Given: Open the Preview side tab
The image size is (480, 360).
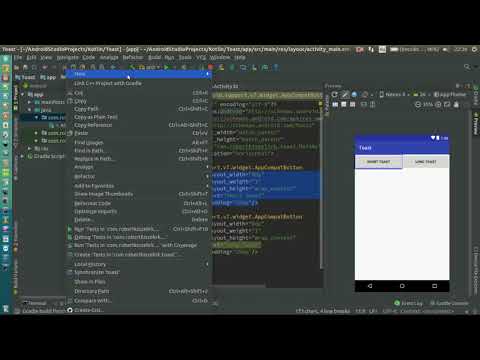Looking at the screenshot, I should pos(476,124).
